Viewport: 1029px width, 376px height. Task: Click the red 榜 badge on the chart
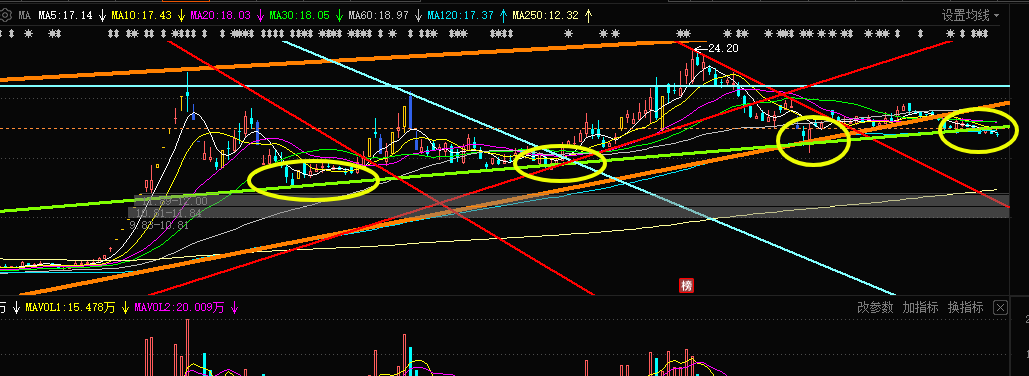click(686, 285)
